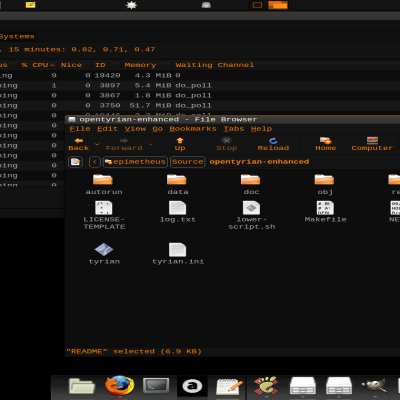Select the log.txt file
This screenshot has height=400, width=400.
(177, 212)
